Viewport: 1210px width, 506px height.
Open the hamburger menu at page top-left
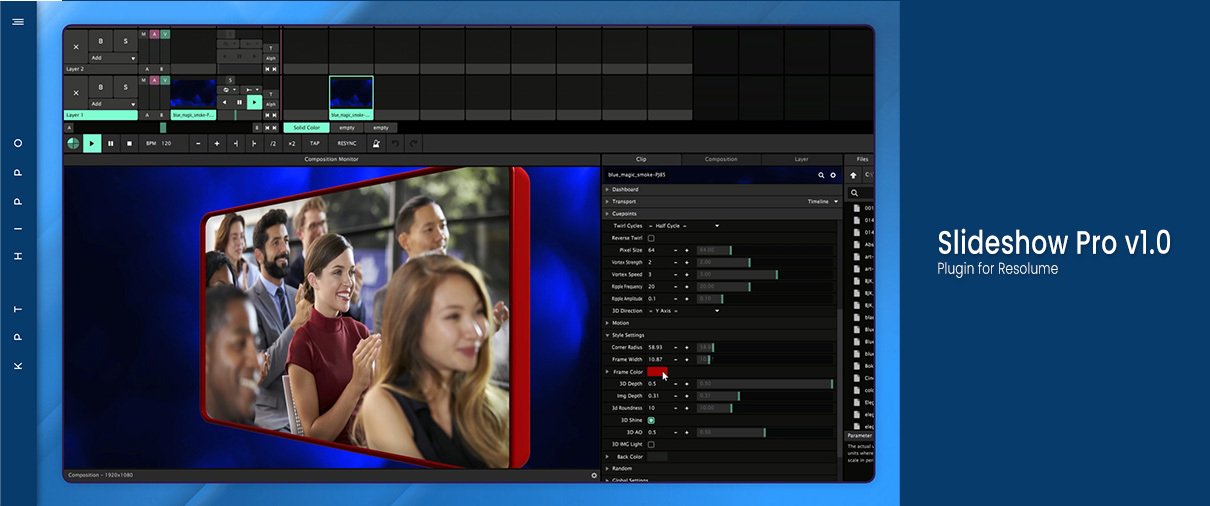[17, 22]
